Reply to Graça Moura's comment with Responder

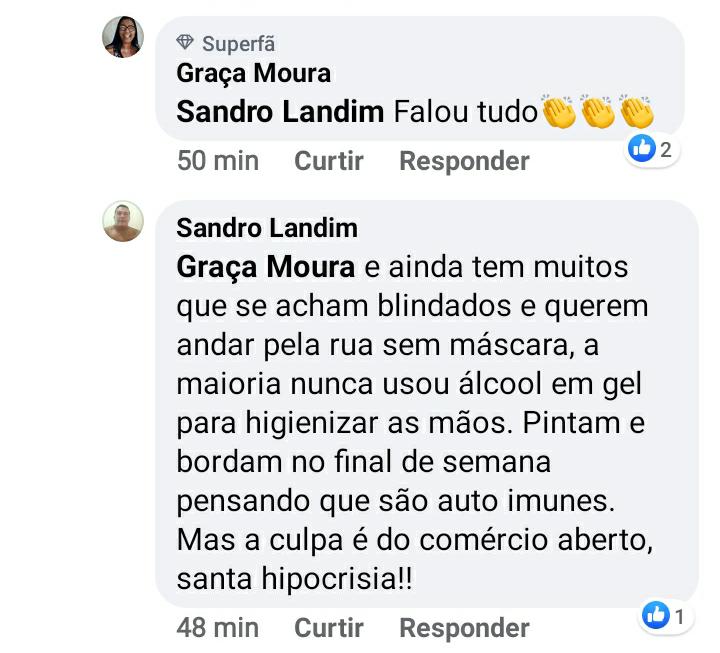coord(465,161)
